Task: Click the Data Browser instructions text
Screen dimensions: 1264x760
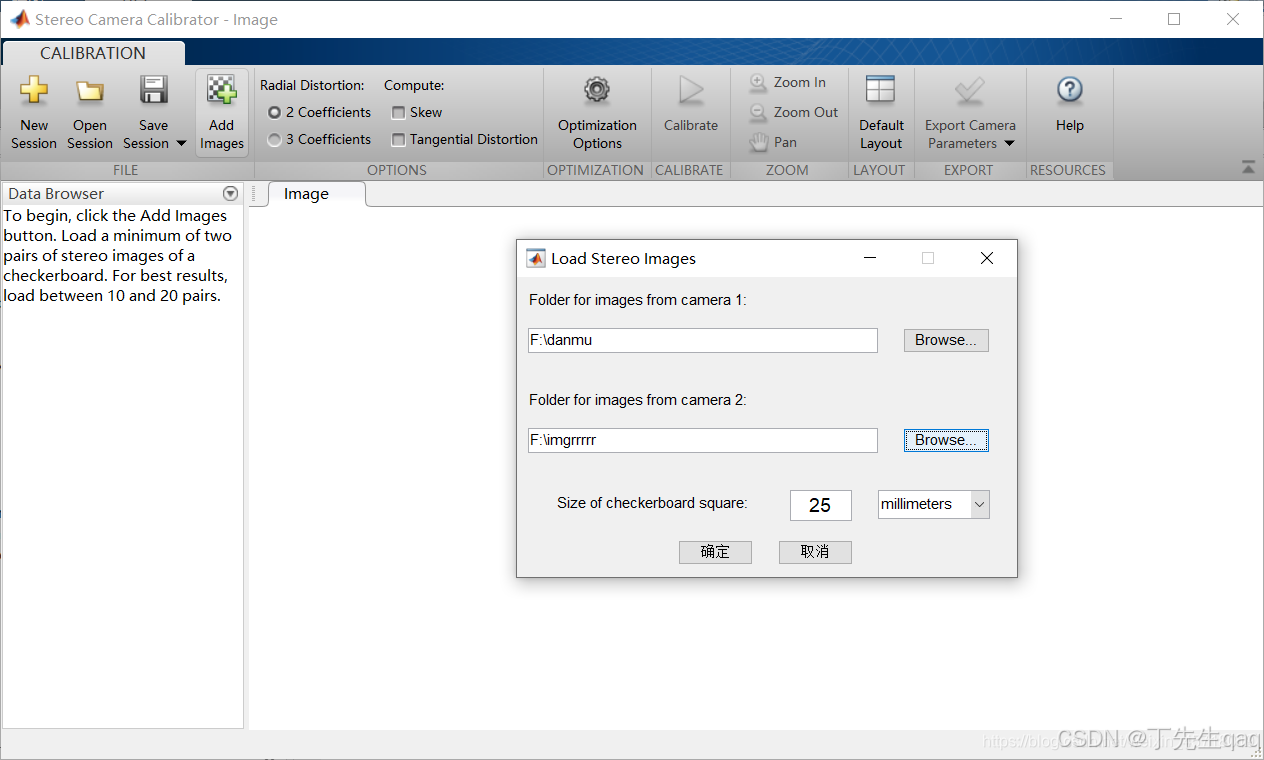Action: (x=118, y=256)
